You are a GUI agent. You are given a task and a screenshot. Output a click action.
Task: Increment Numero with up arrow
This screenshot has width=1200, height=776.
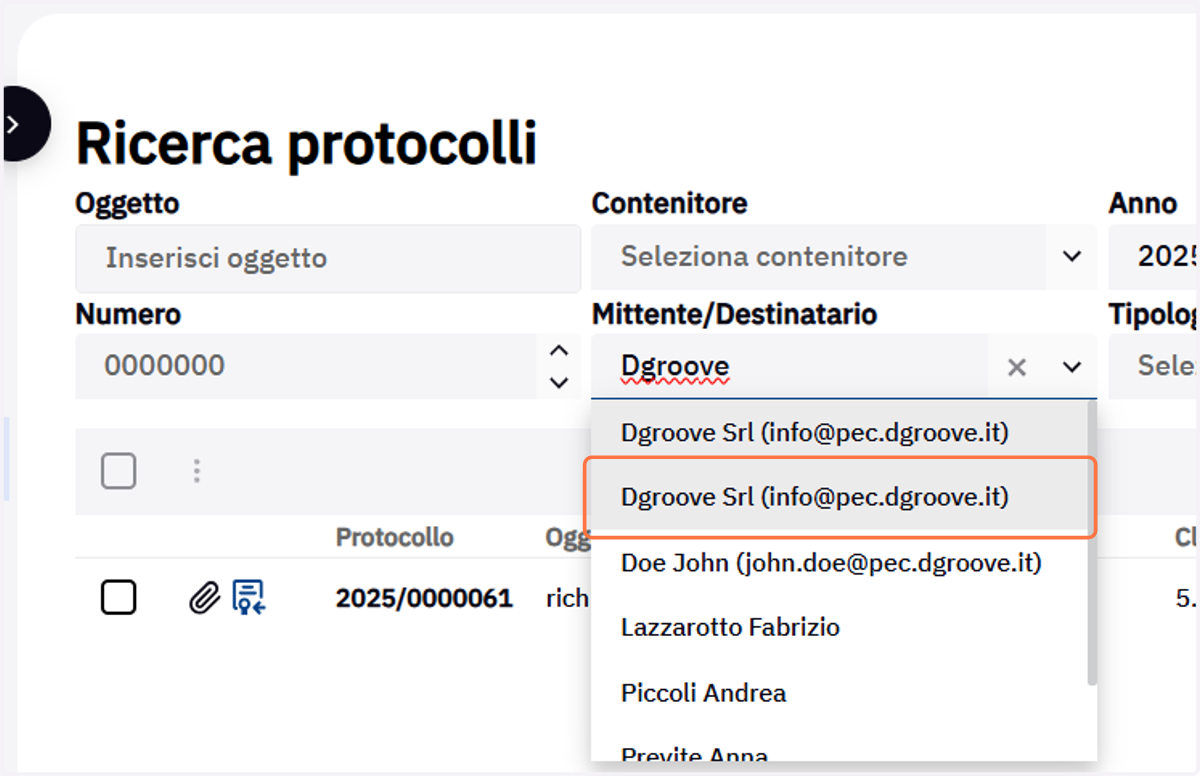click(x=560, y=351)
